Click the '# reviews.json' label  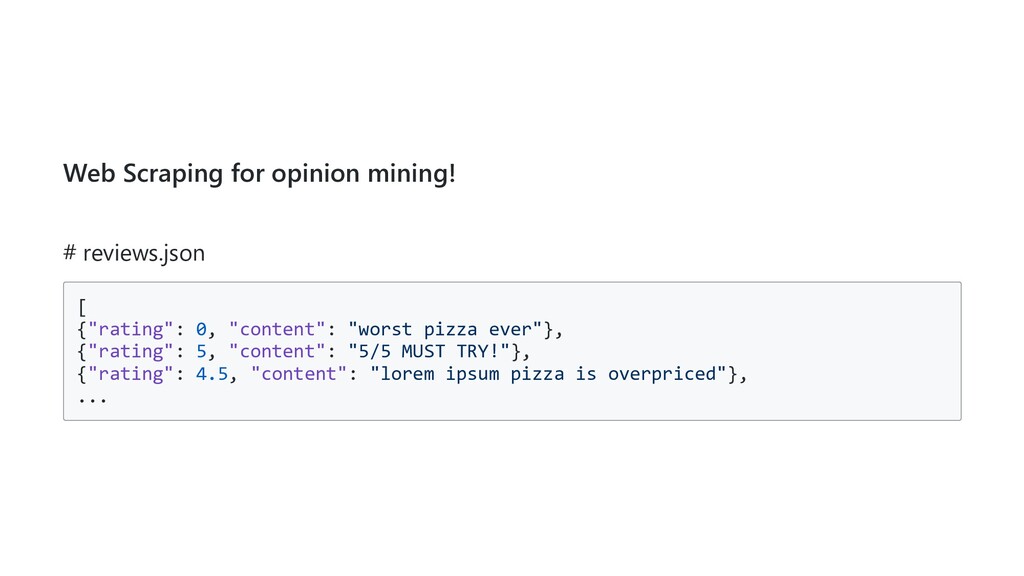(x=134, y=253)
